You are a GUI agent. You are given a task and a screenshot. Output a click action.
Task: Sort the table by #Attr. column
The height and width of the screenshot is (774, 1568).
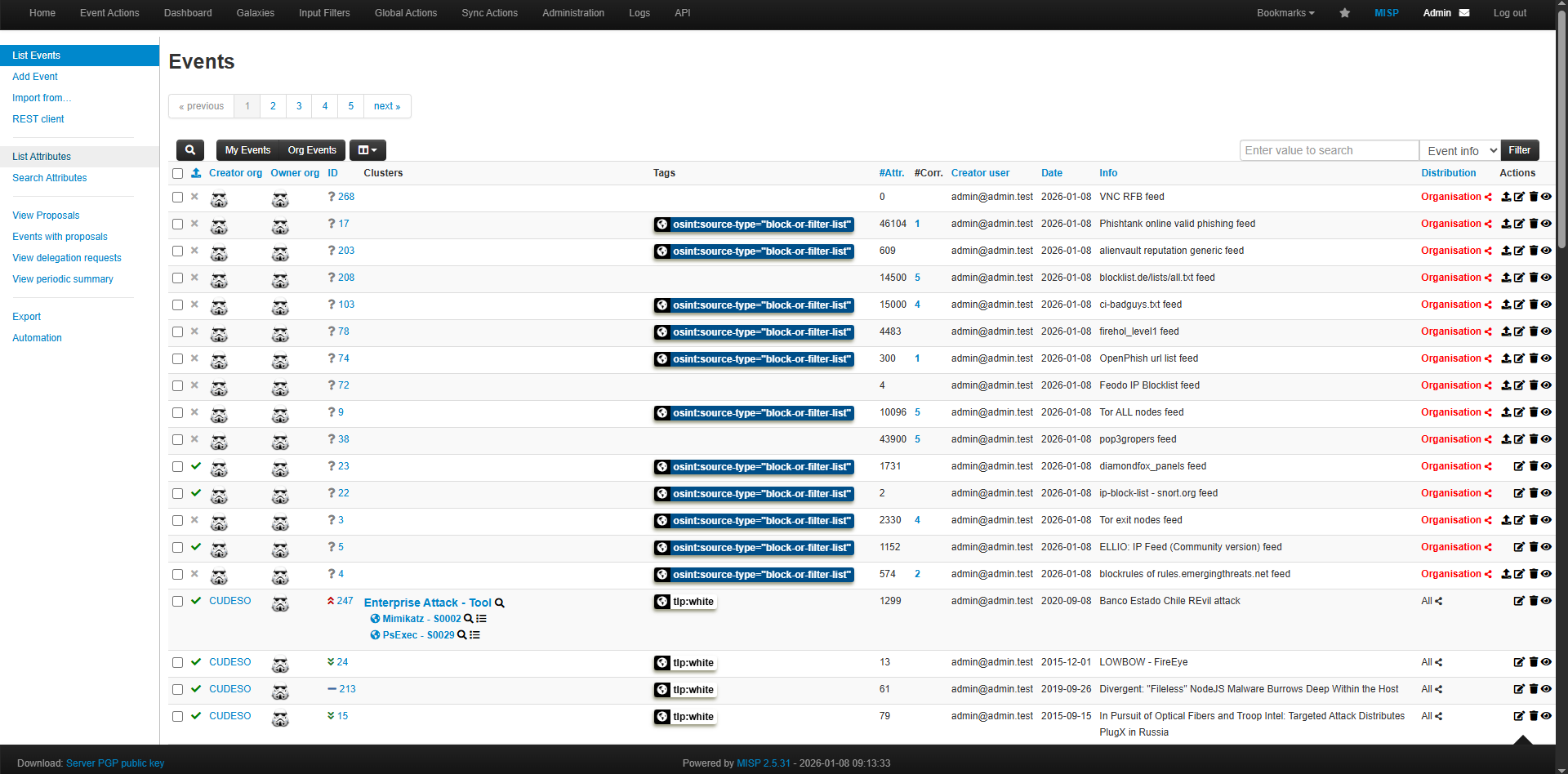(x=892, y=173)
